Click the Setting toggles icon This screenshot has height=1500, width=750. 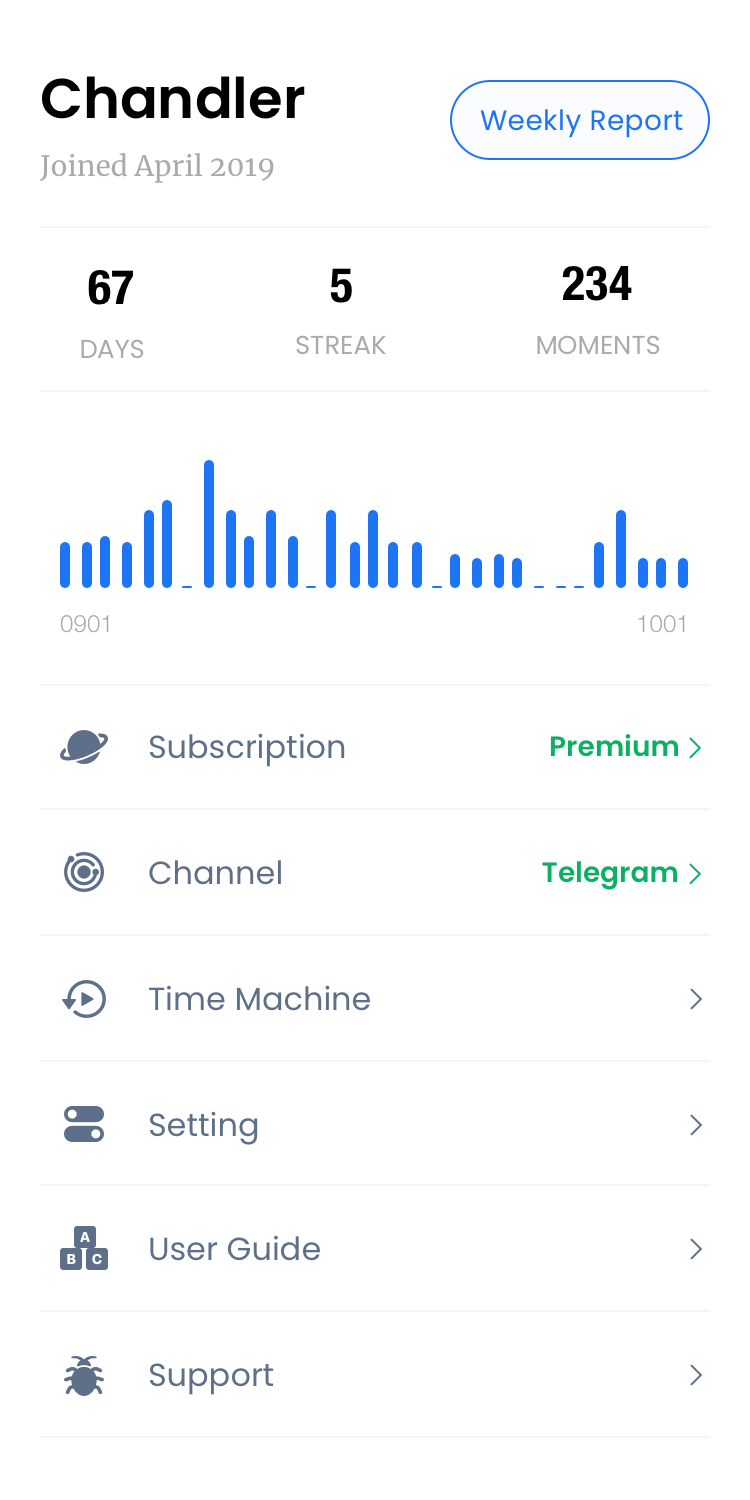tap(84, 1124)
